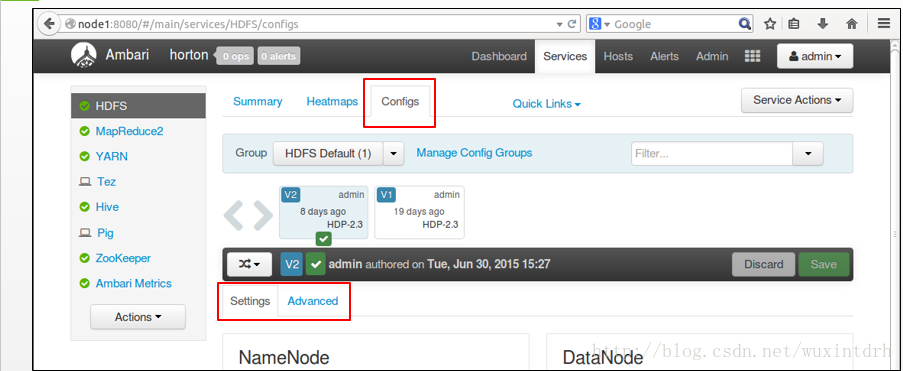The width and height of the screenshot is (903, 371).
Task: Select the HDFS Default (1) group button
Action: [328, 153]
